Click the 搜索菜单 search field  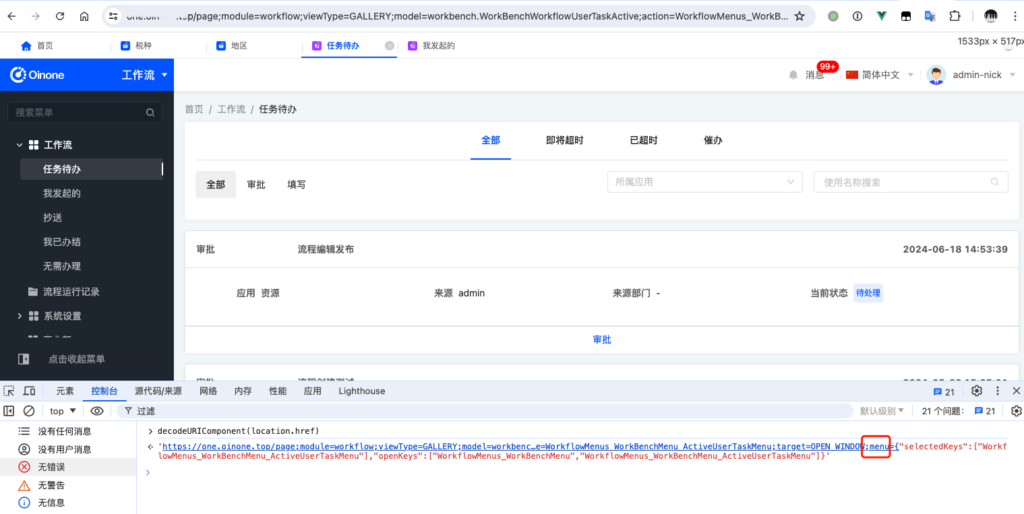85,112
